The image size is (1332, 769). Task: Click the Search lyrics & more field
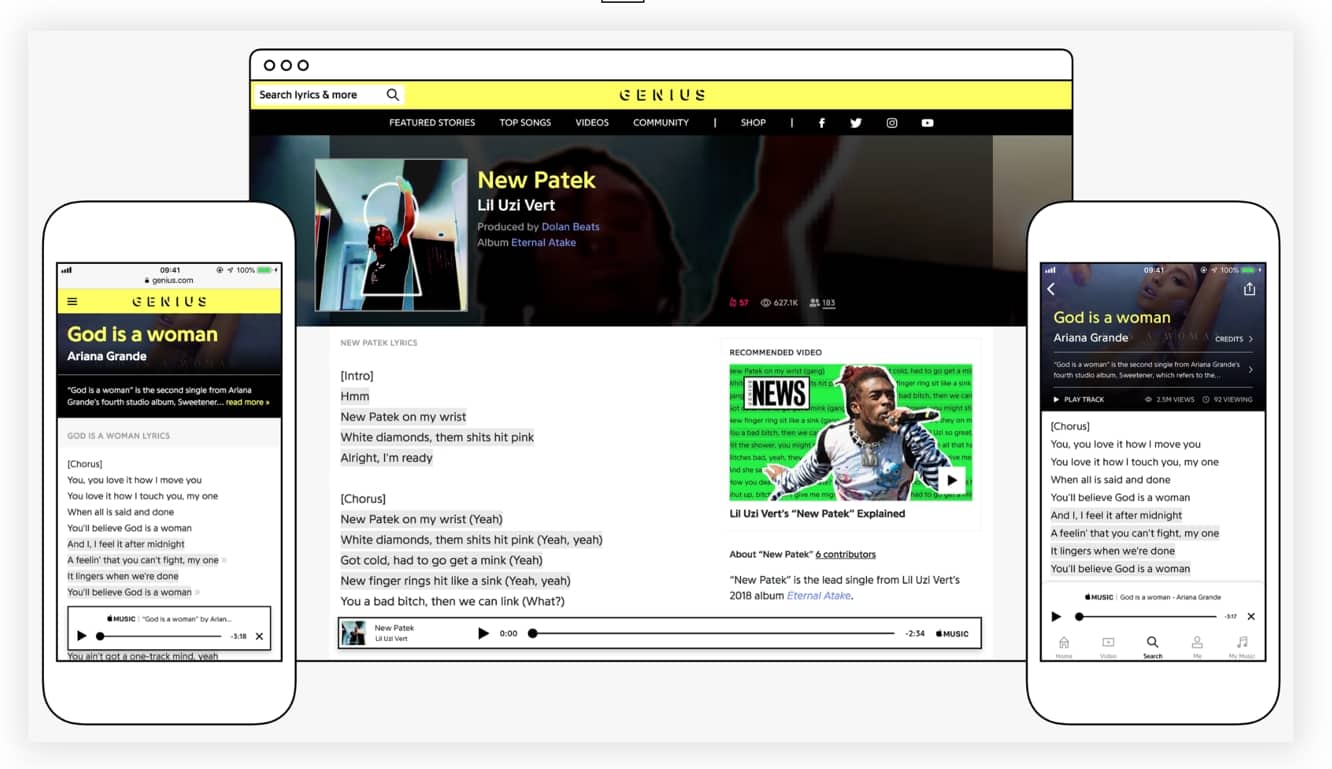coord(315,95)
